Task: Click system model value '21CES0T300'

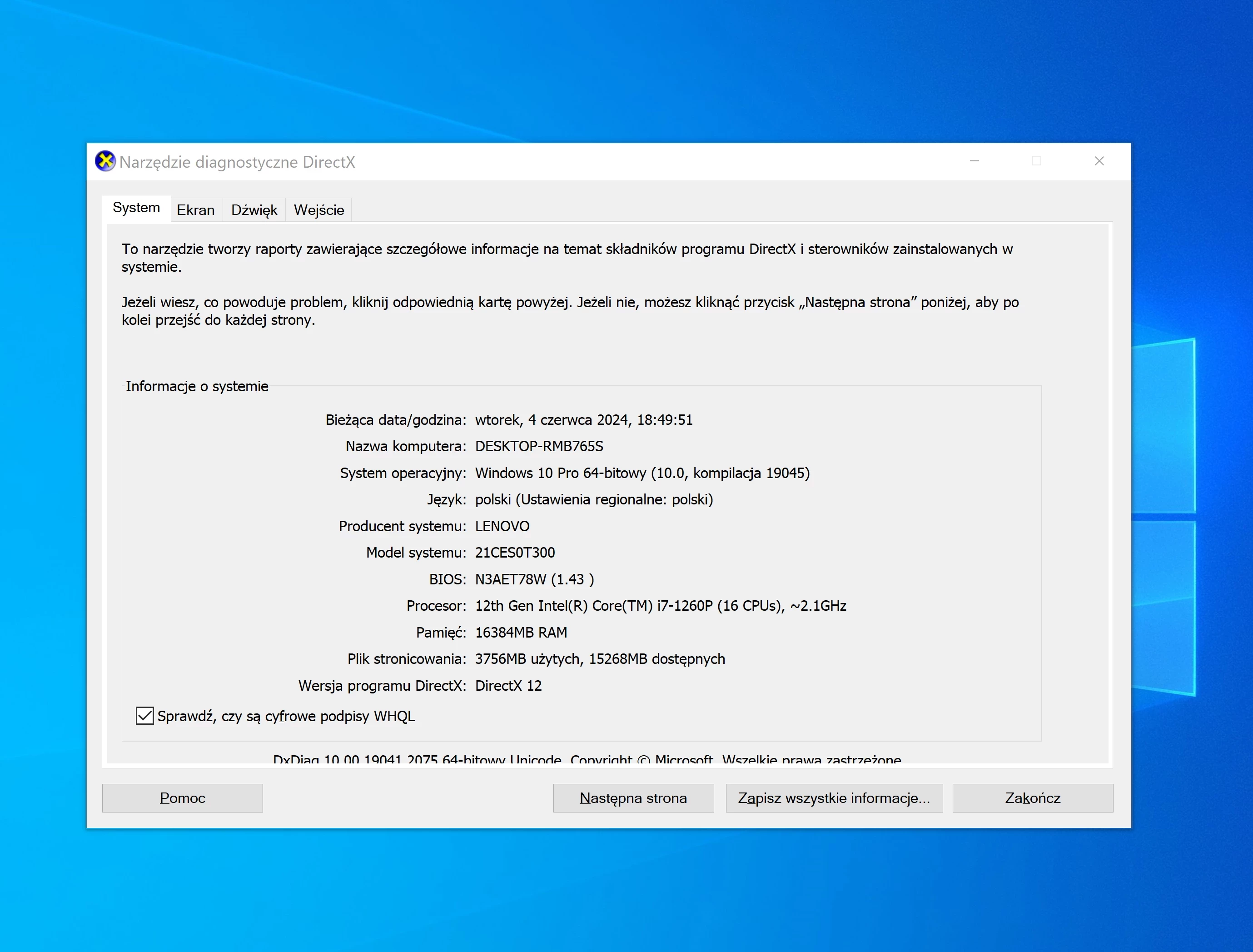Action: pyautogui.click(x=515, y=553)
